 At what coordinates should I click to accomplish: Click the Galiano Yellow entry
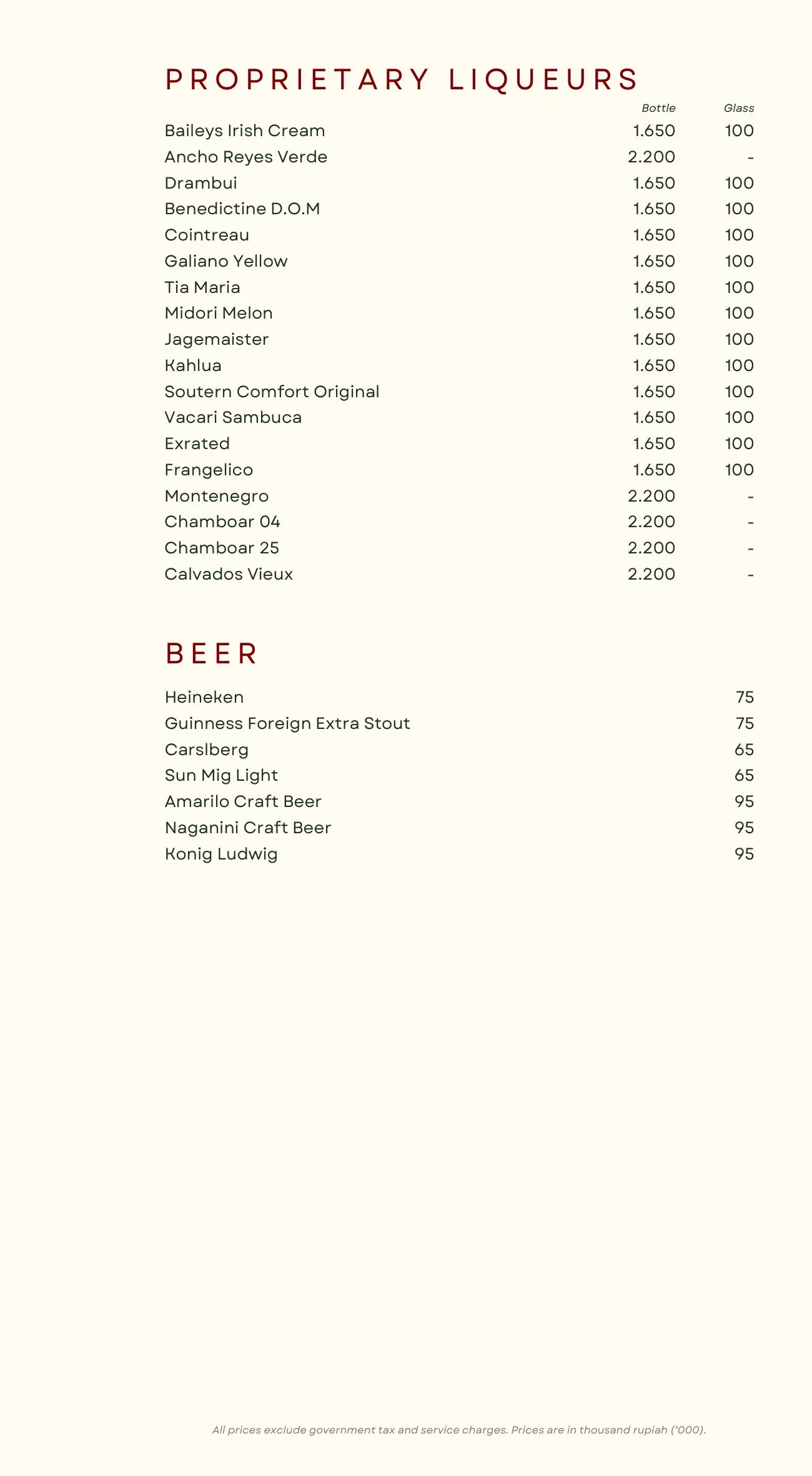pyautogui.click(x=226, y=261)
